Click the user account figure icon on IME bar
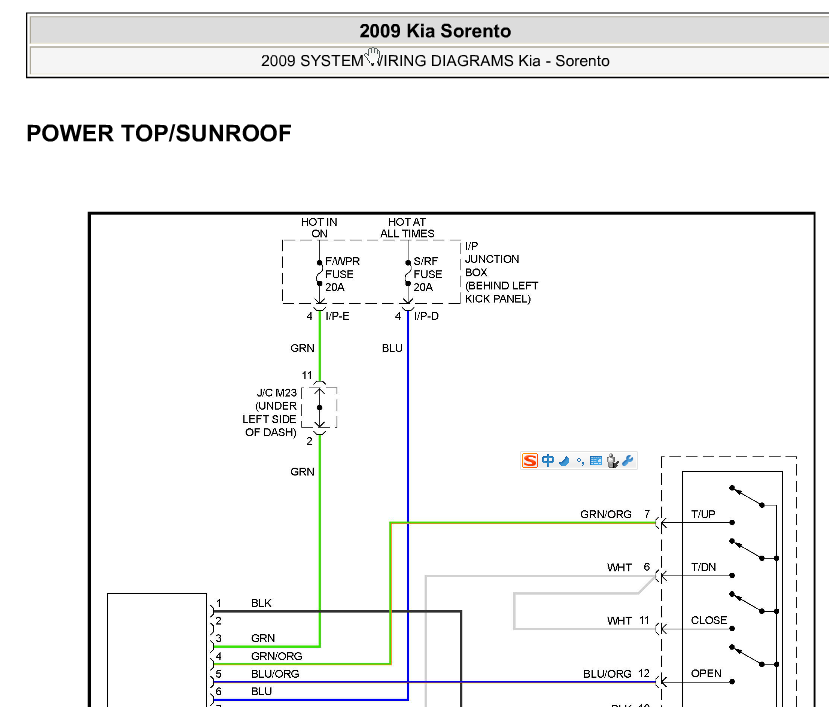Screen dimensions: 829x707 [612, 461]
